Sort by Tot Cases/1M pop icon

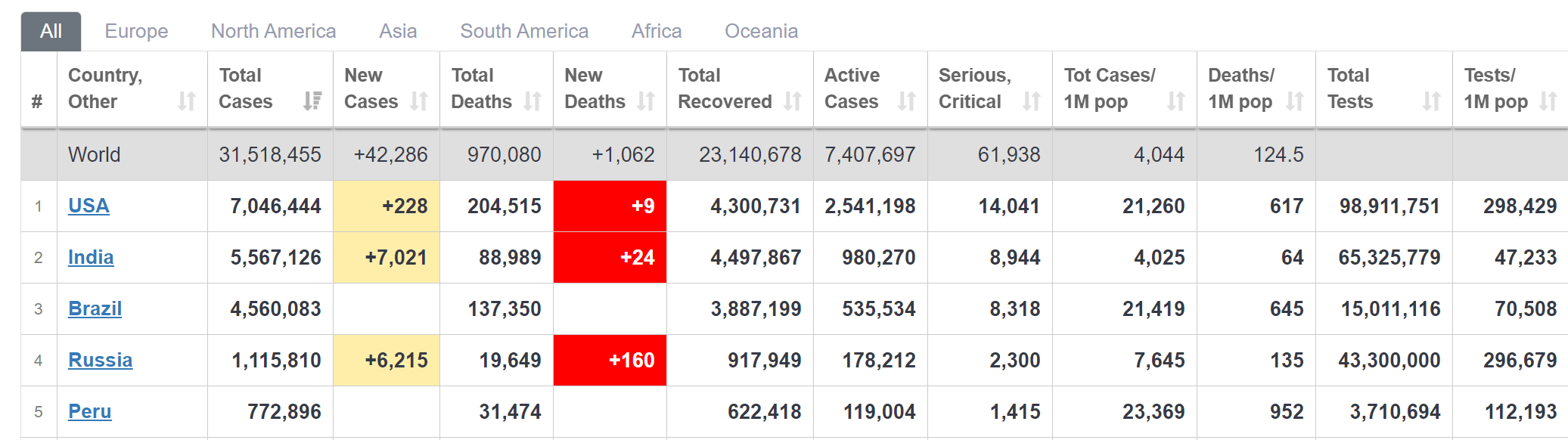point(1175,101)
